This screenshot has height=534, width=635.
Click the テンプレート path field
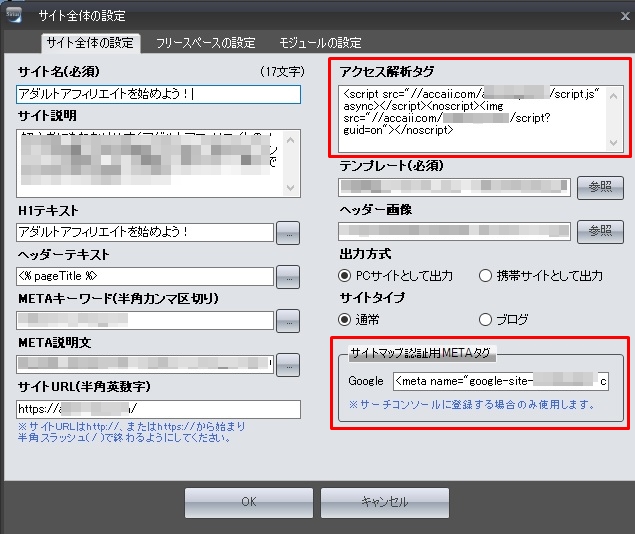point(454,187)
